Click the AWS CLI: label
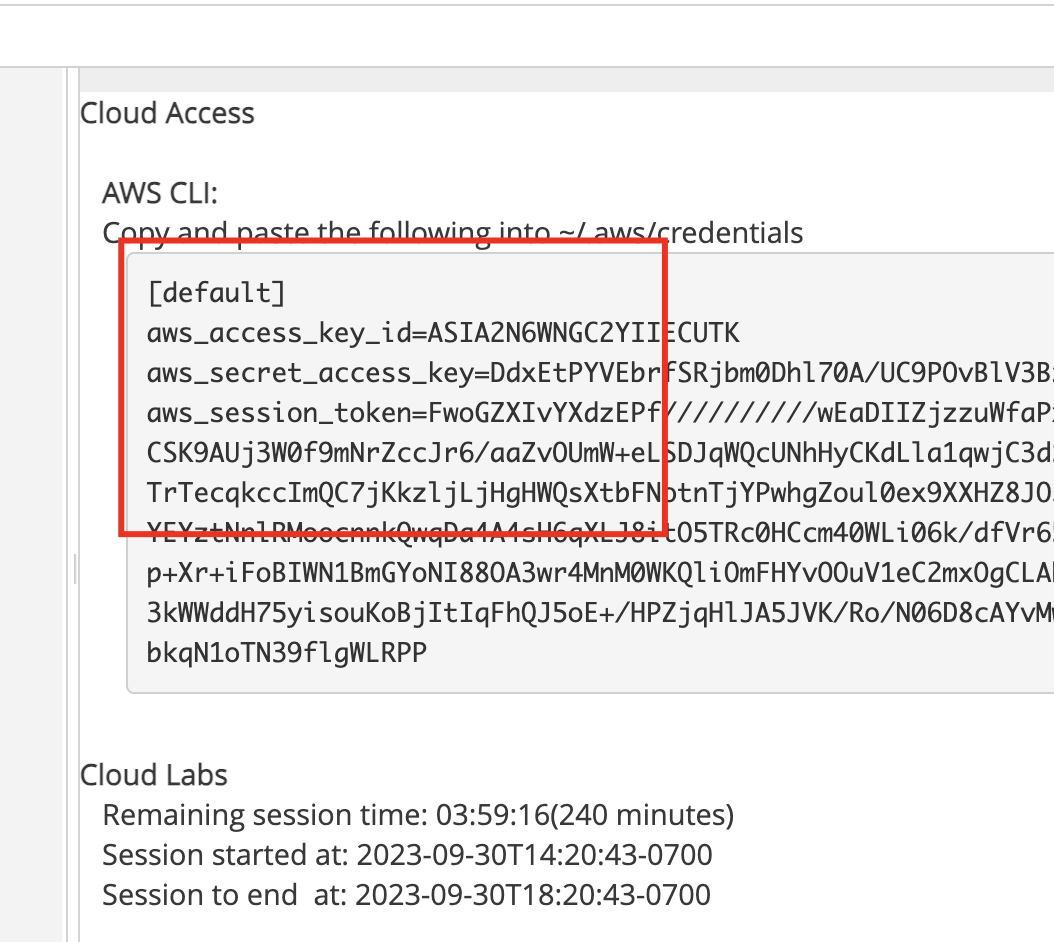 coord(159,193)
